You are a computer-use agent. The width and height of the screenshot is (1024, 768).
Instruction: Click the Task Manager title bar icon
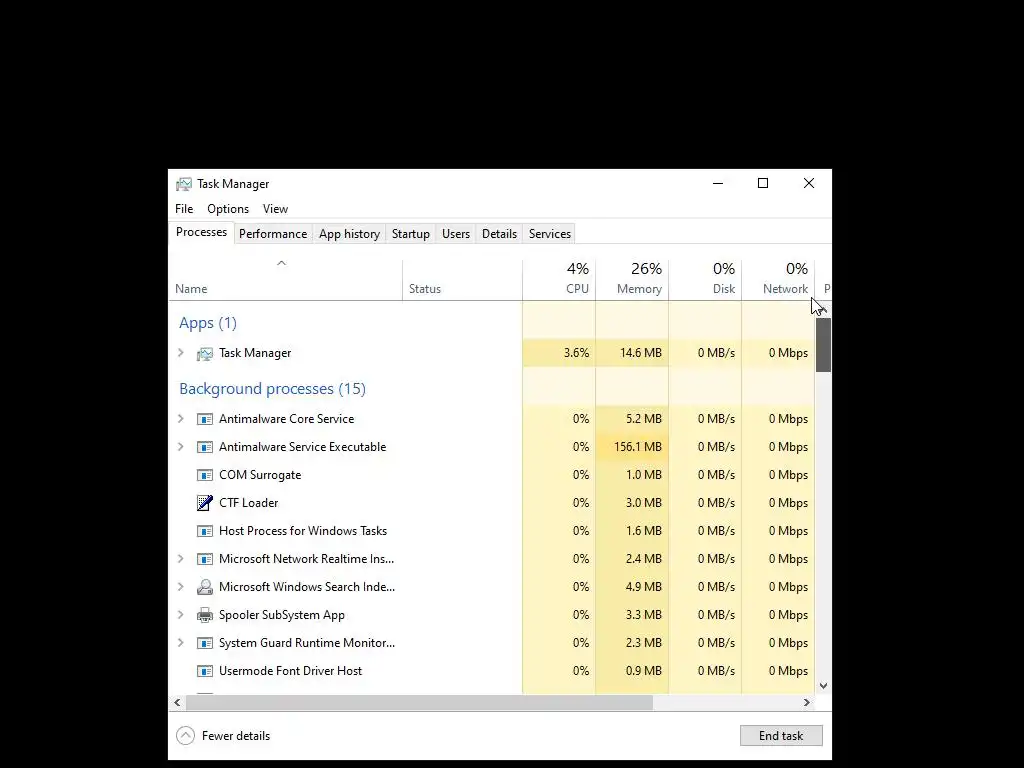coord(184,184)
